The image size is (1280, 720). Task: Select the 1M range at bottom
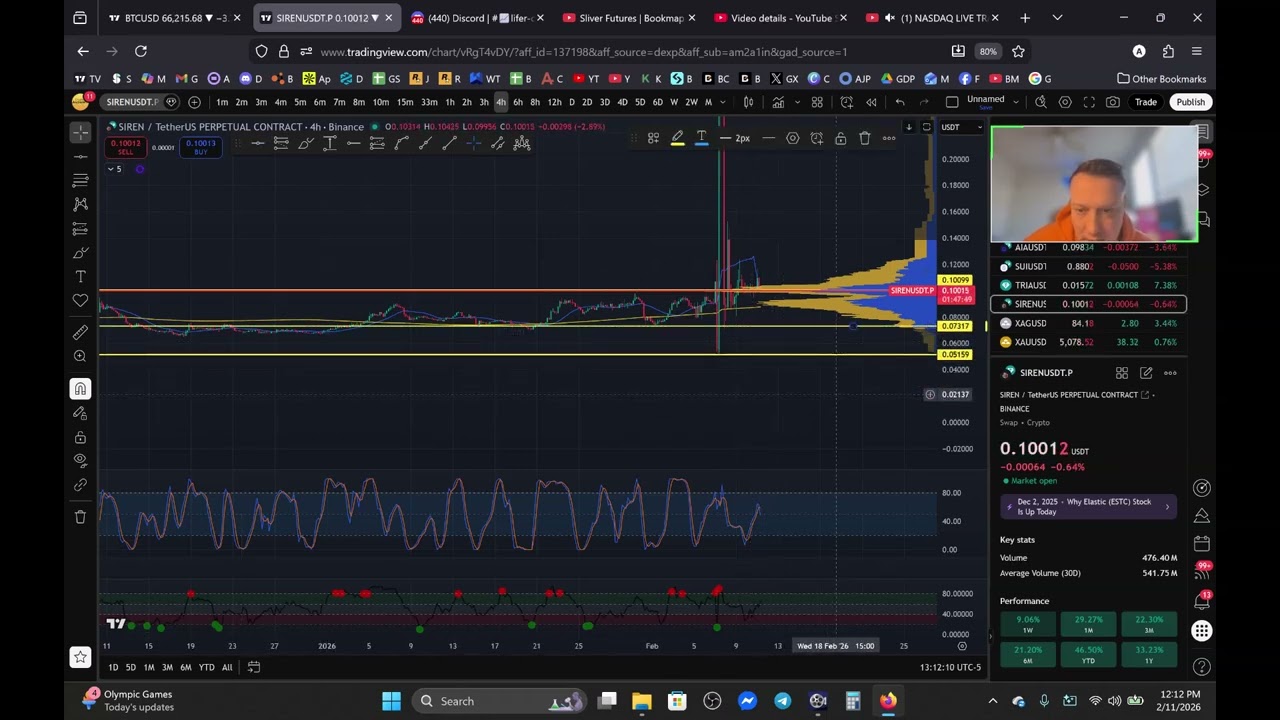(148, 668)
